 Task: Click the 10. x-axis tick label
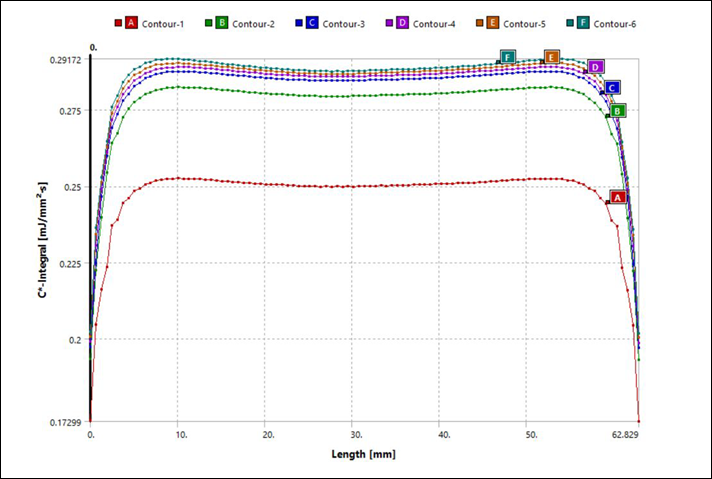181,435
